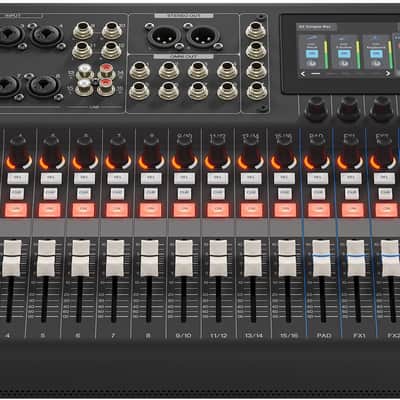This screenshot has width=400, height=400.
Task: Click the gain knob on channel 5
Action: coord(52,153)
